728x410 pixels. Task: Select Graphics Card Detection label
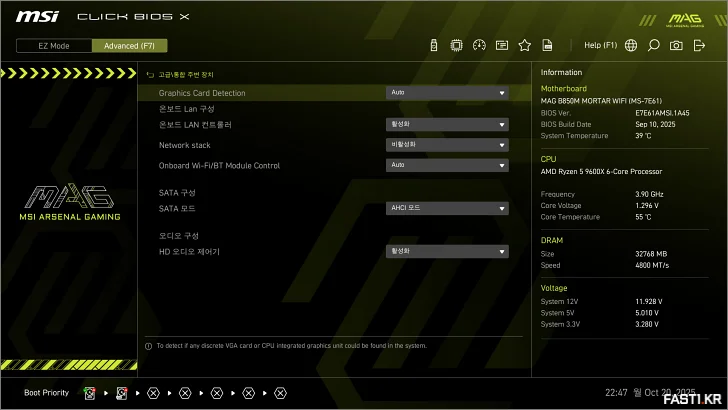pos(202,93)
